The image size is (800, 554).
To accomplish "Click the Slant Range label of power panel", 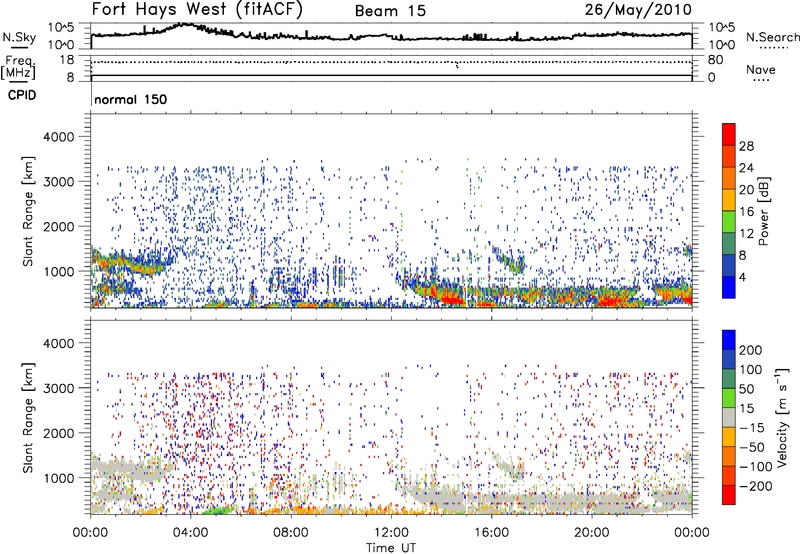I will point(28,211).
